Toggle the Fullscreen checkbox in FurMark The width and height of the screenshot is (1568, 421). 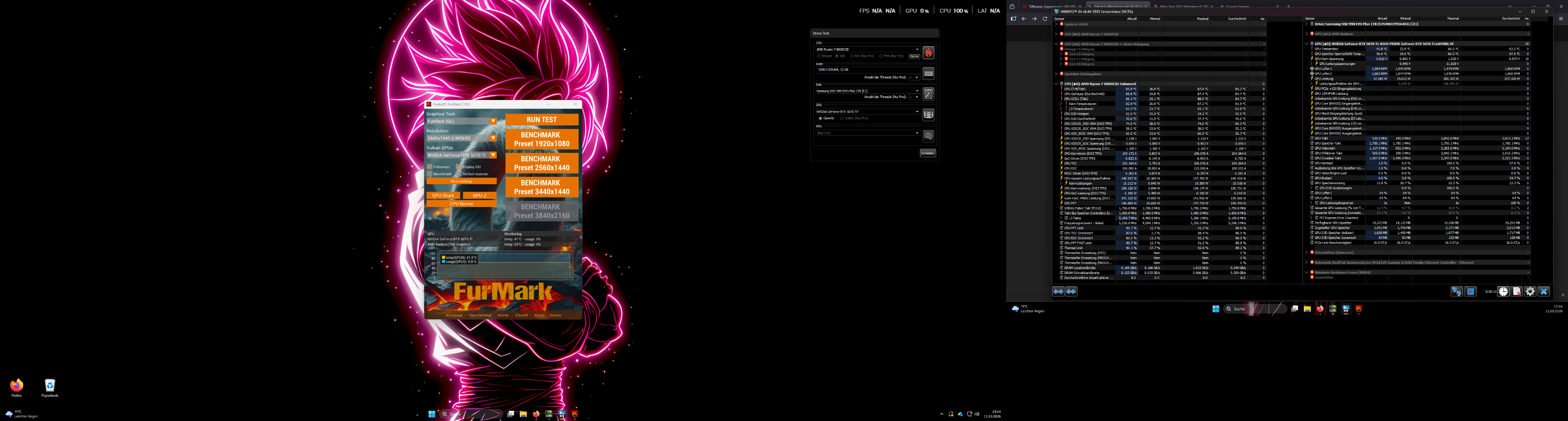[430, 167]
